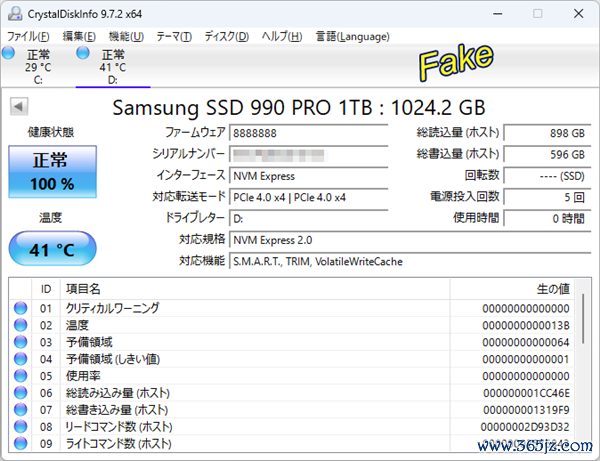Click status orb for row 04 予備領域 (しきい値)
Screen dimensions: 600x461
coord(21,359)
